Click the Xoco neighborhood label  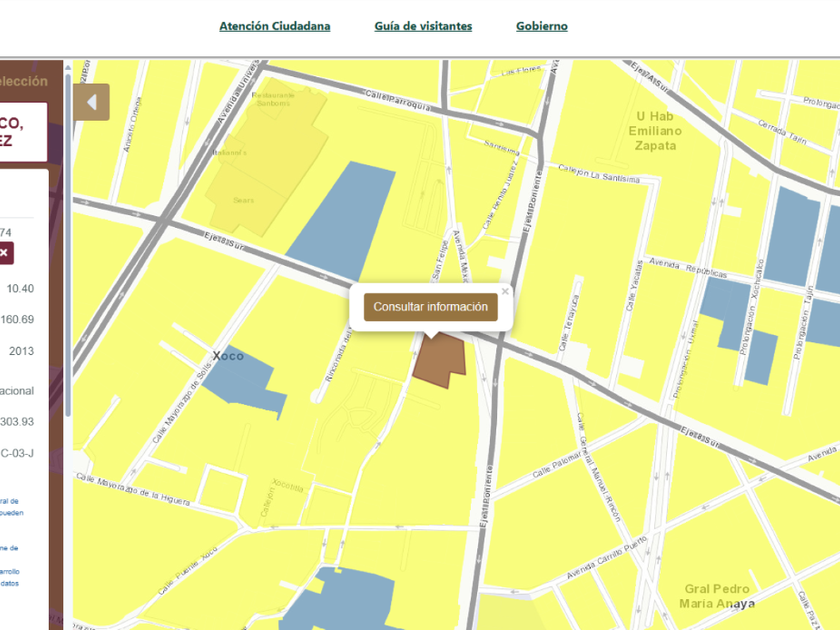[x=228, y=356]
